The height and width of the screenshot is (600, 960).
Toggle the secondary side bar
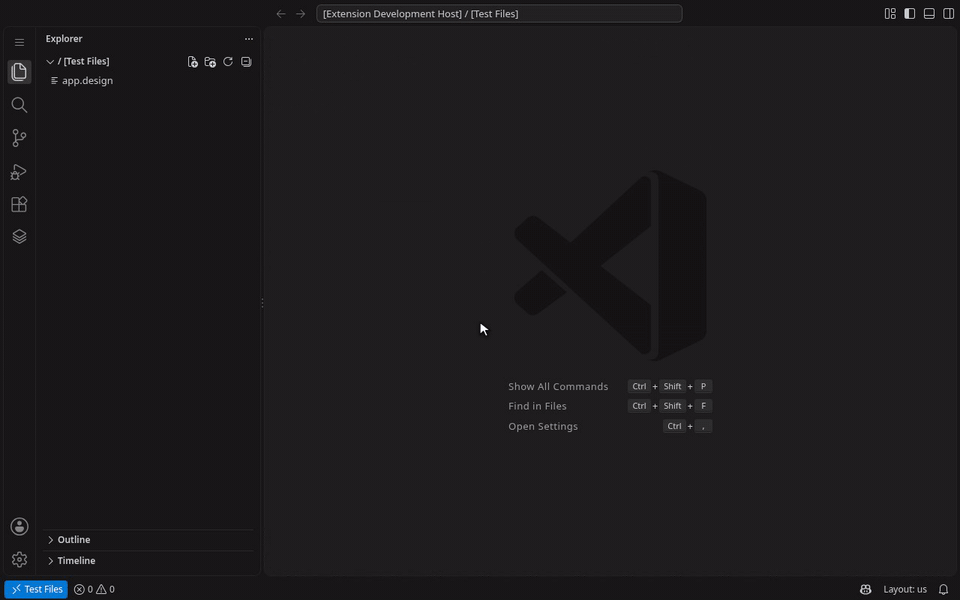click(x=948, y=13)
